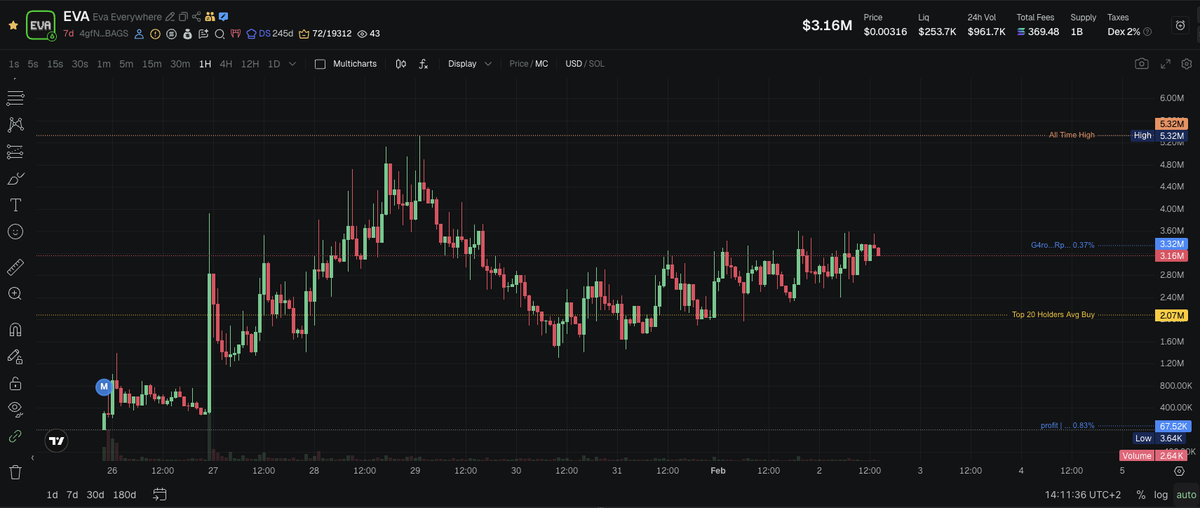1200x508 pixels.
Task: Set currency to SOL
Action: (597, 64)
